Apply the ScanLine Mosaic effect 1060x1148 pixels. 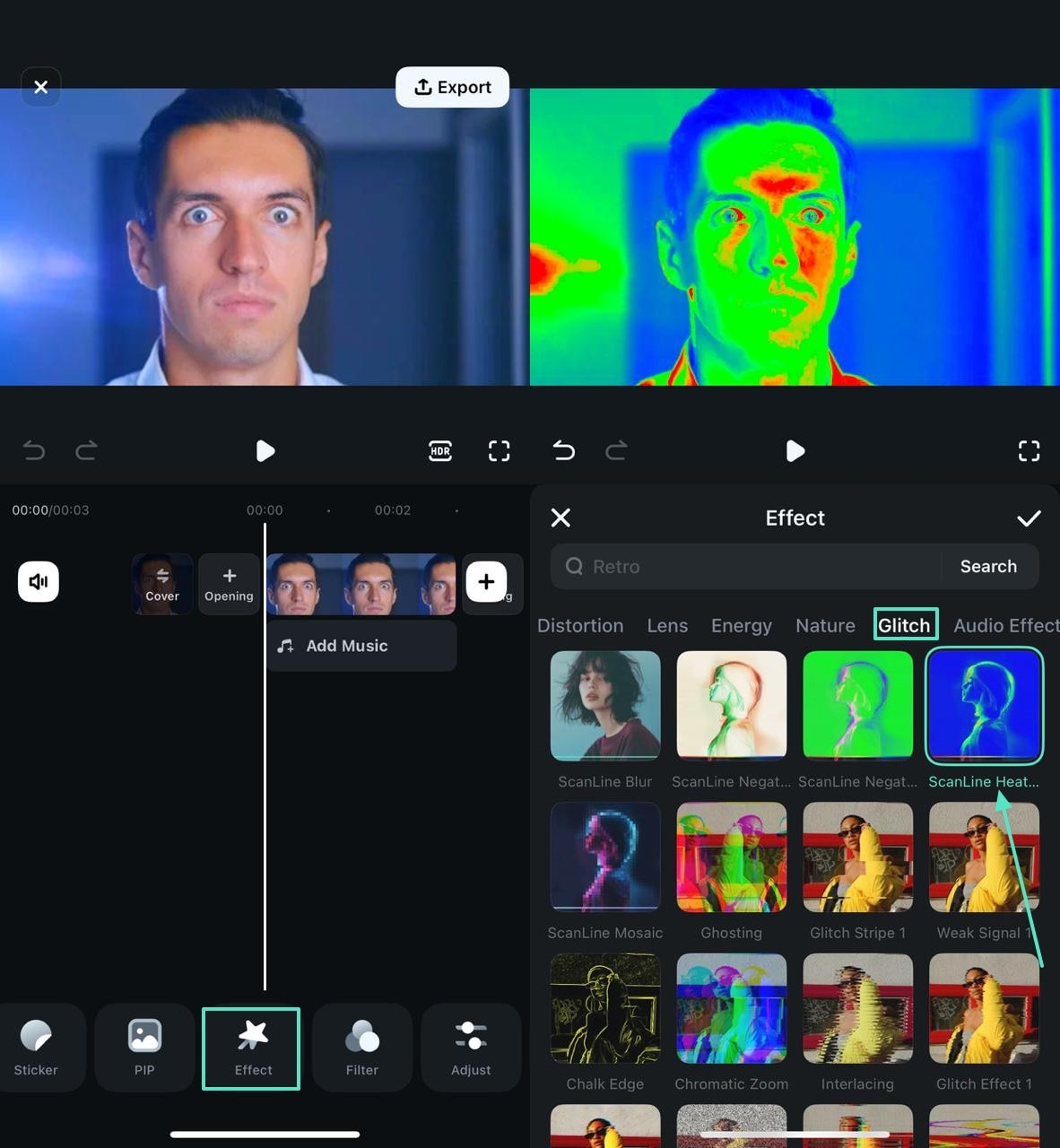pyautogui.click(x=605, y=871)
